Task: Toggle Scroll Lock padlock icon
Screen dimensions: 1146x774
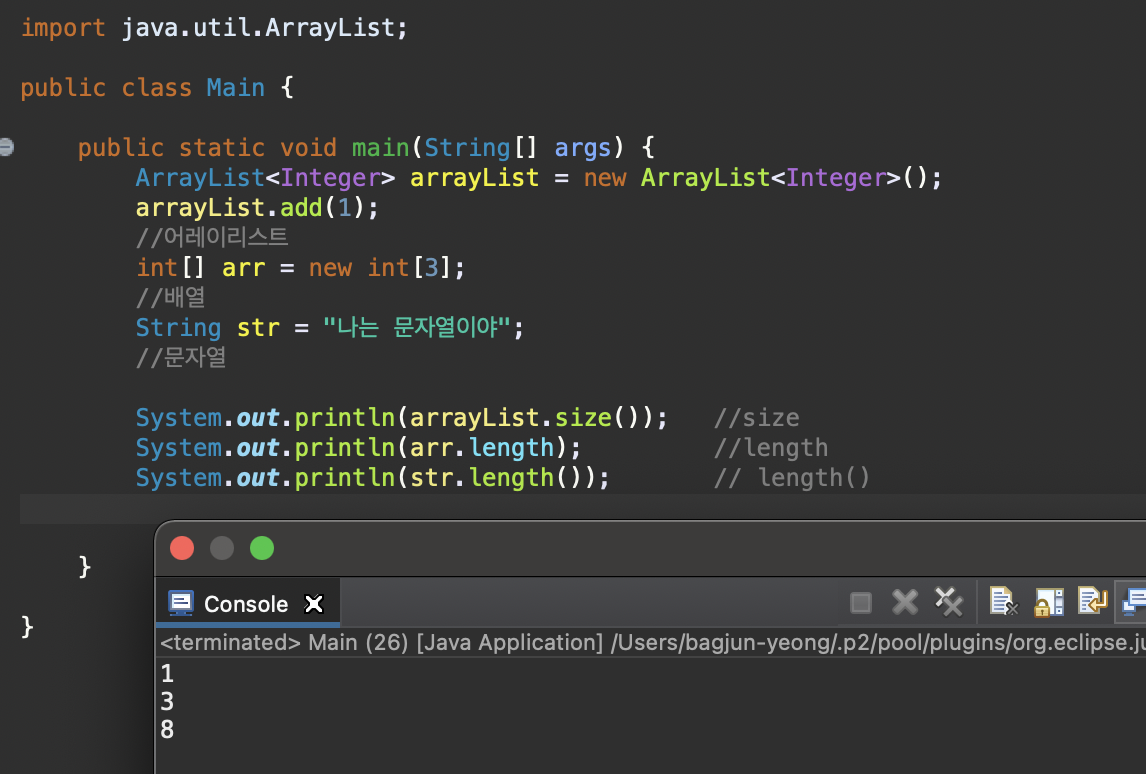Action: 1049,602
